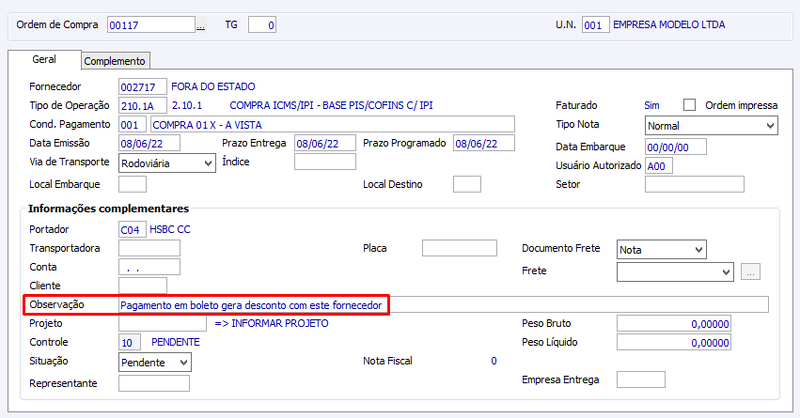Open the Tipo Nota dropdown

pos(711,126)
